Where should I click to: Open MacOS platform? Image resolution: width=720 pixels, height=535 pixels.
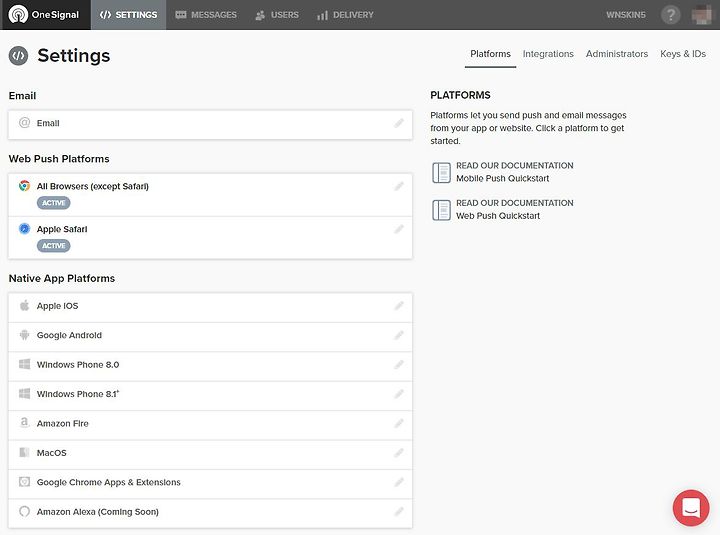pyautogui.click(x=210, y=455)
